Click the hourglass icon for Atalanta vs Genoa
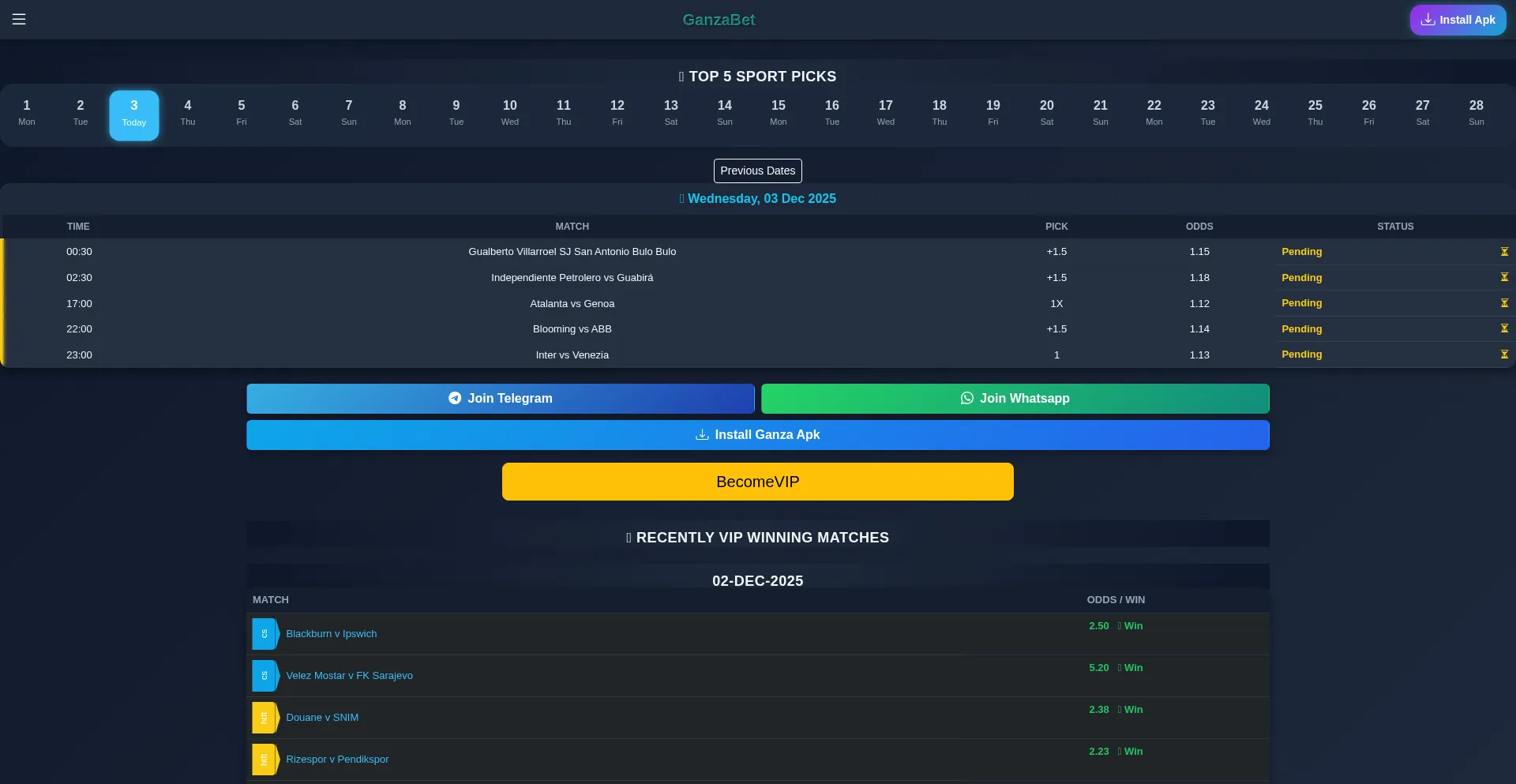The width and height of the screenshot is (1516, 784). coord(1504,303)
